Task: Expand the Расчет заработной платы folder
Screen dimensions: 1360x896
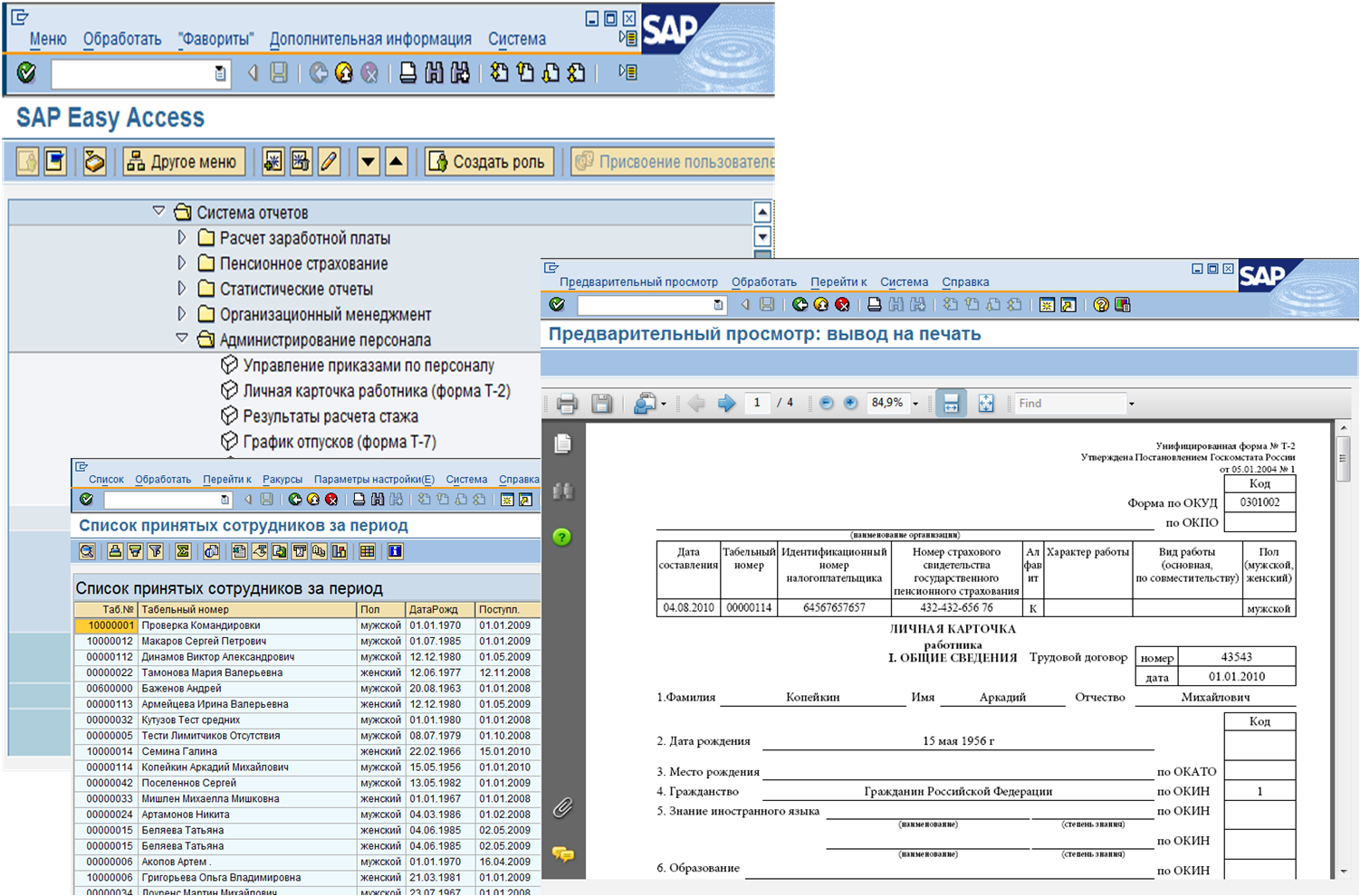Action: [182, 238]
